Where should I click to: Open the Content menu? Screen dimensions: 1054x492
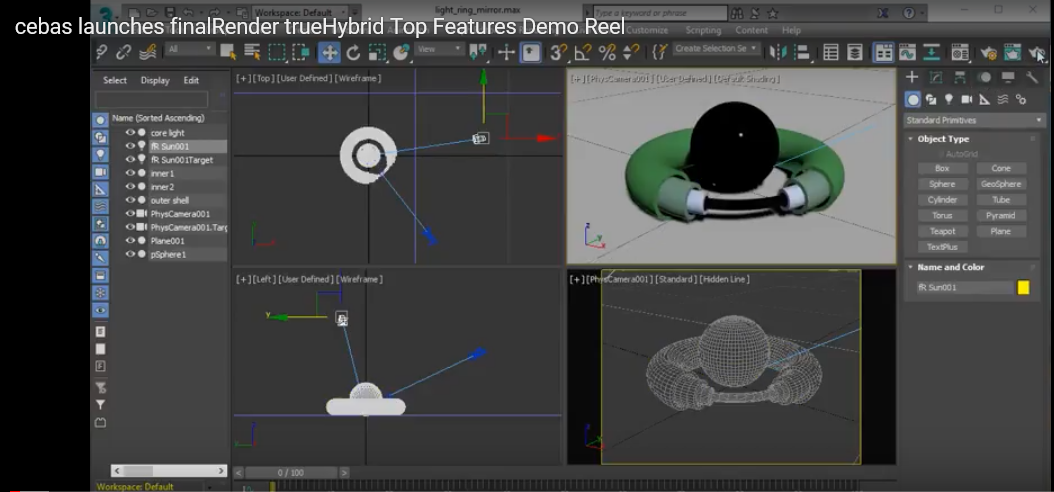[x=752, y=30]
